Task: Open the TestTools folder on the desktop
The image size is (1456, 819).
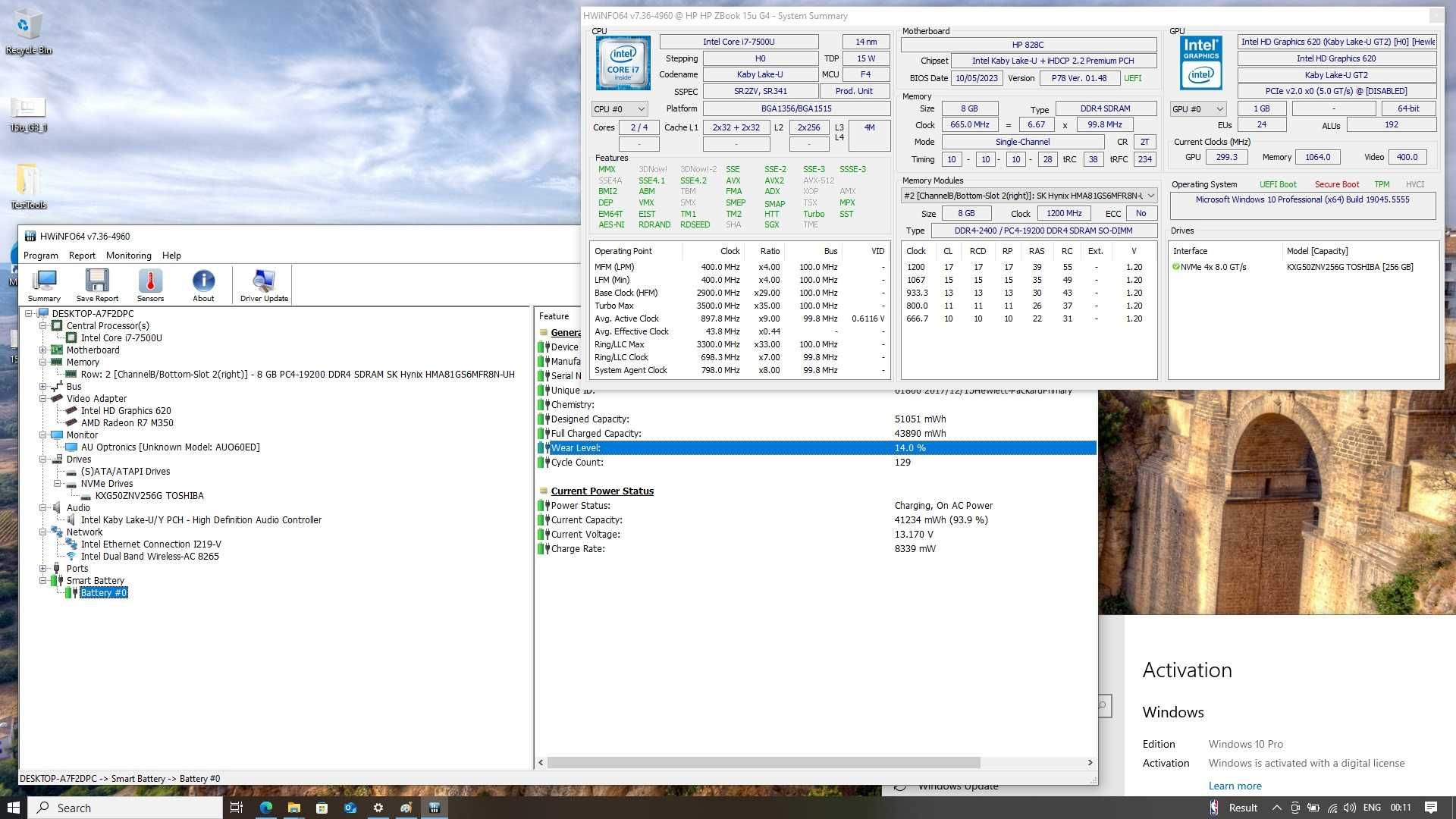Action: [x=28, y=187]
